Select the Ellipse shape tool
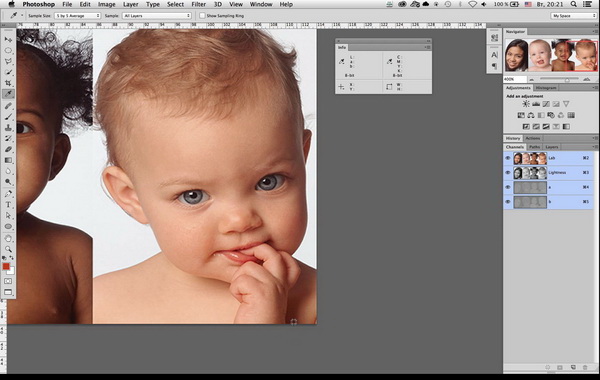The height and width of the screenshot is (380, 600). coord(8,227)
